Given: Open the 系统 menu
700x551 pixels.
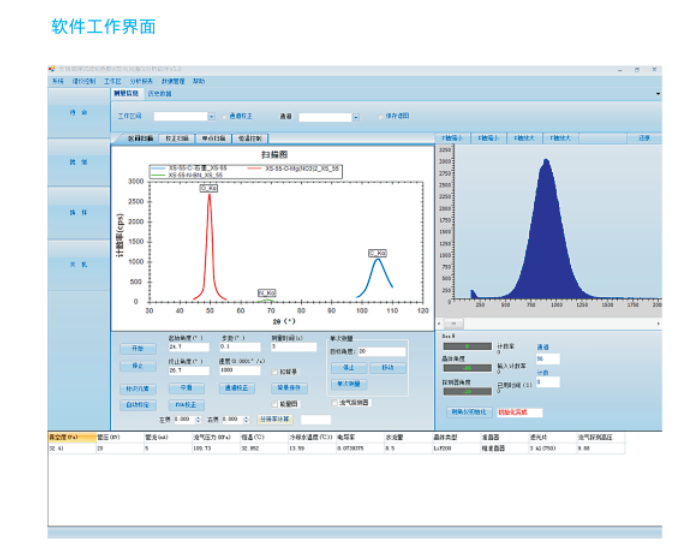Looking at the screenshot, I should 58,81.
